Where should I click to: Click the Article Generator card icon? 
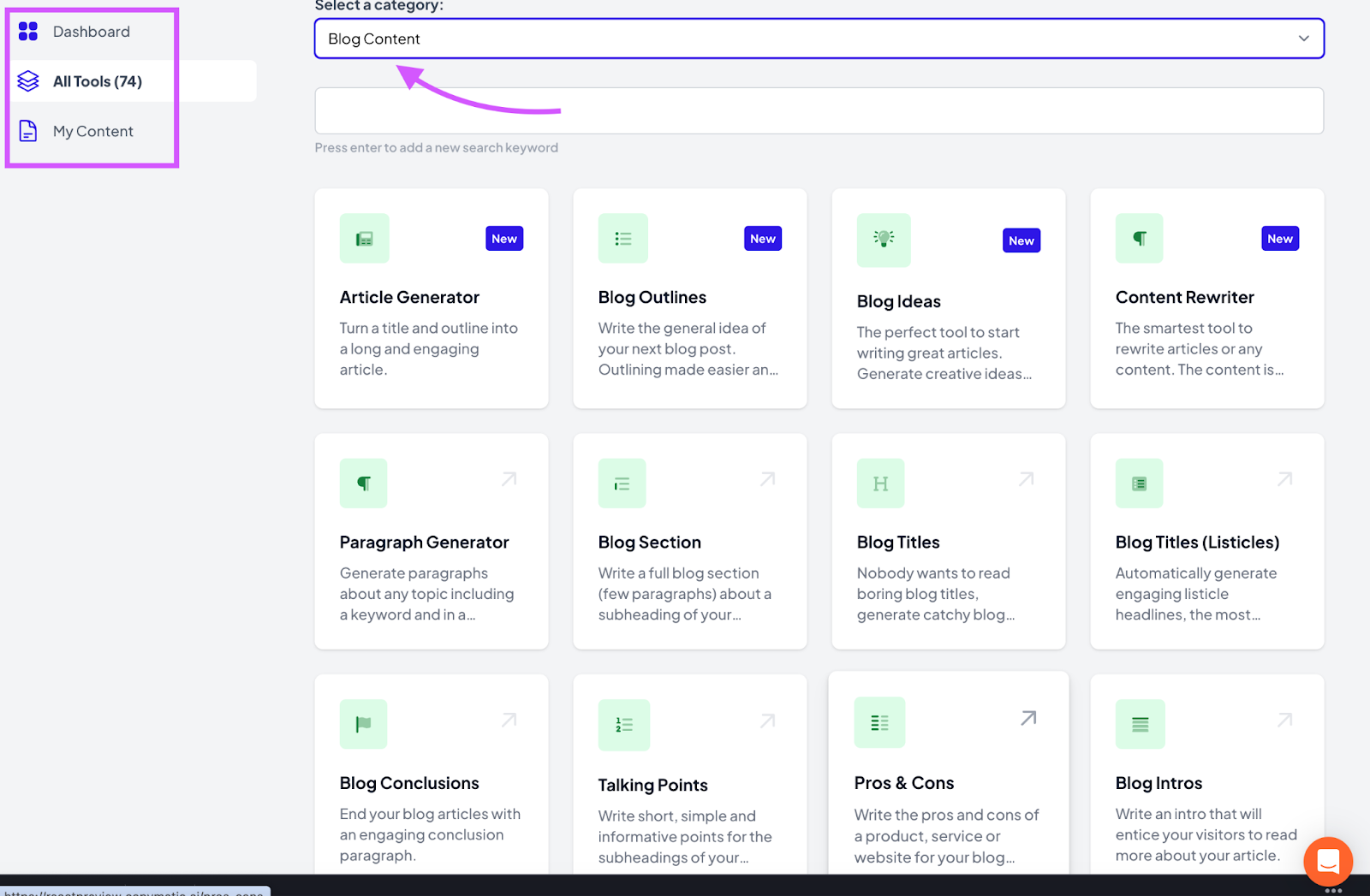pos(364,239)
